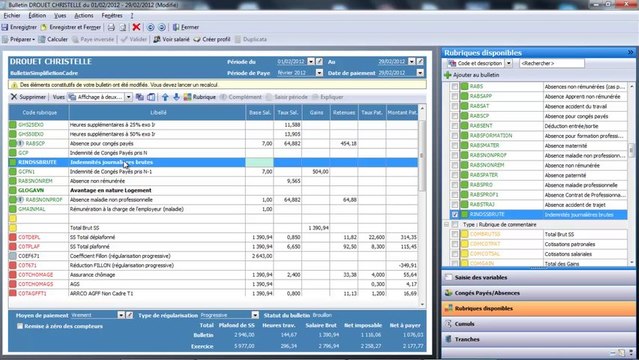Collapse Type : Rubrique de commentaire group

tap(447, 225)
